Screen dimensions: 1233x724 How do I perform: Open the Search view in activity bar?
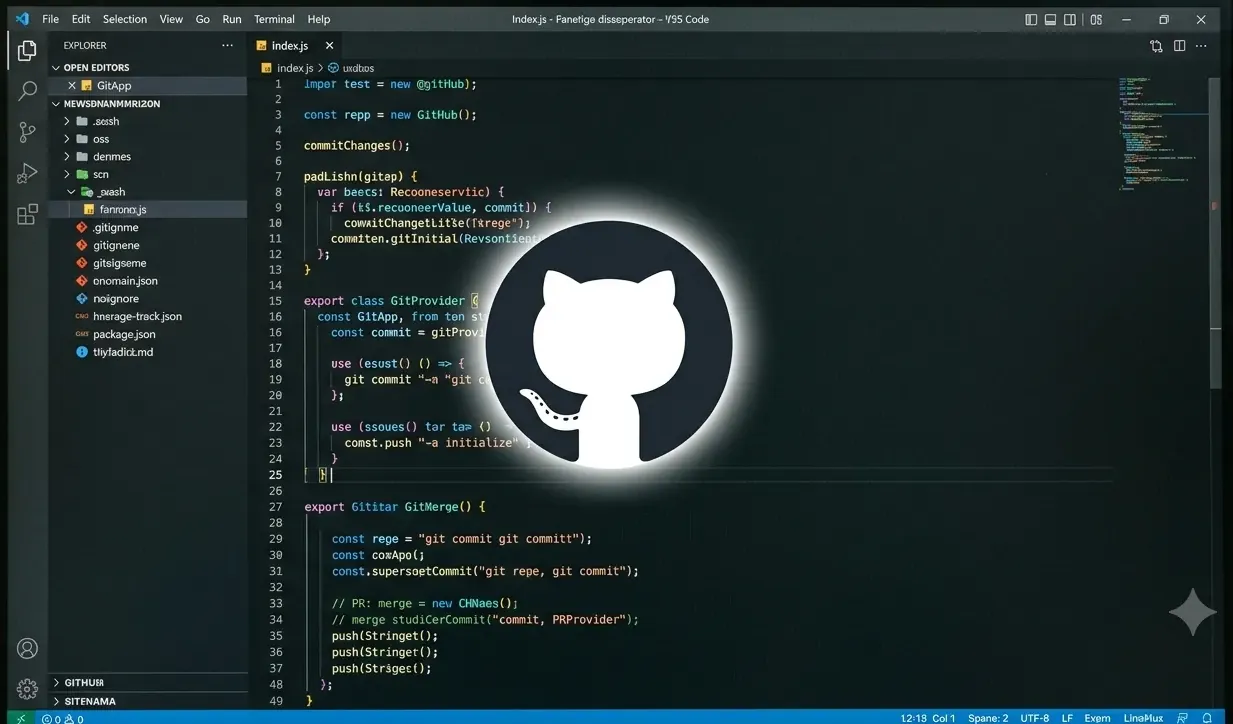27,91
